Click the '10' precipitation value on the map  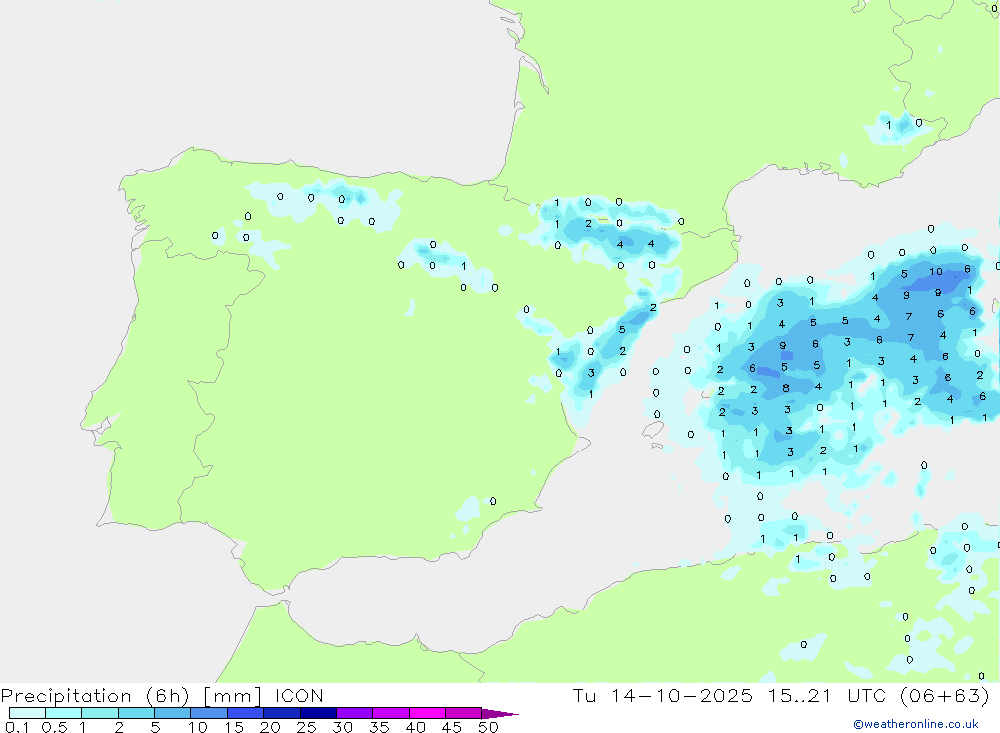tap(935, 271)
